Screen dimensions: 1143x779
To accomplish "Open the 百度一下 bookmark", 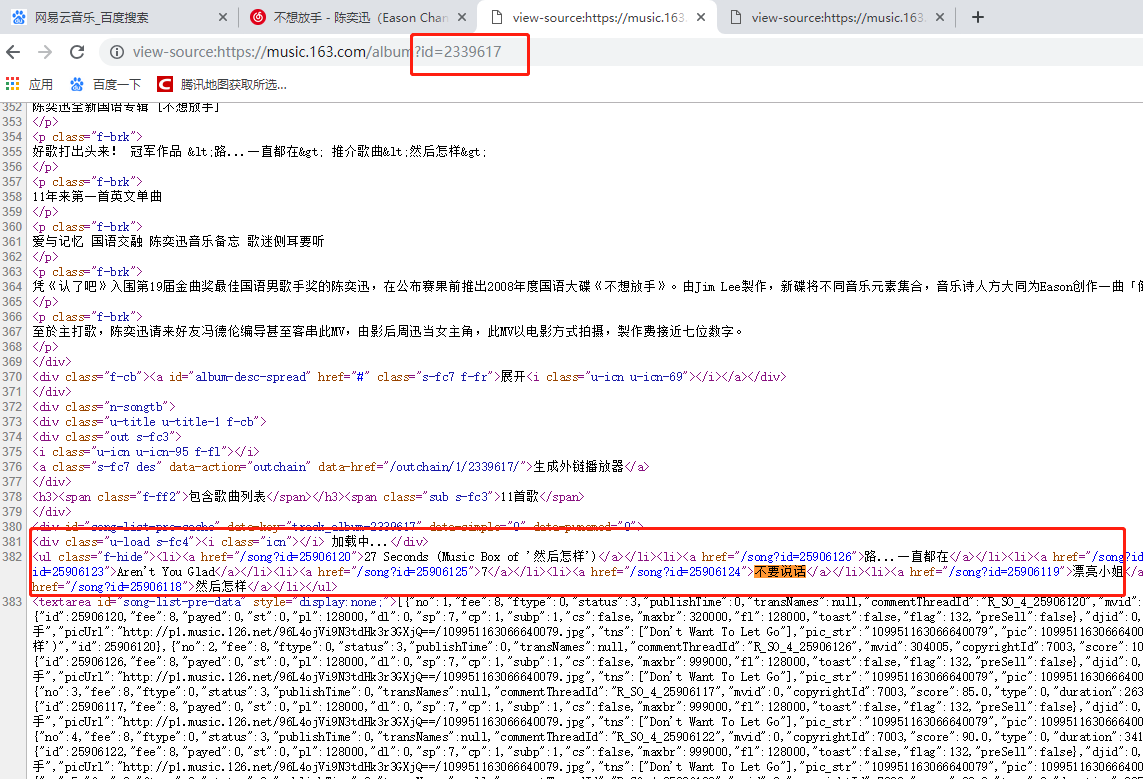I will tap(105, 85).
